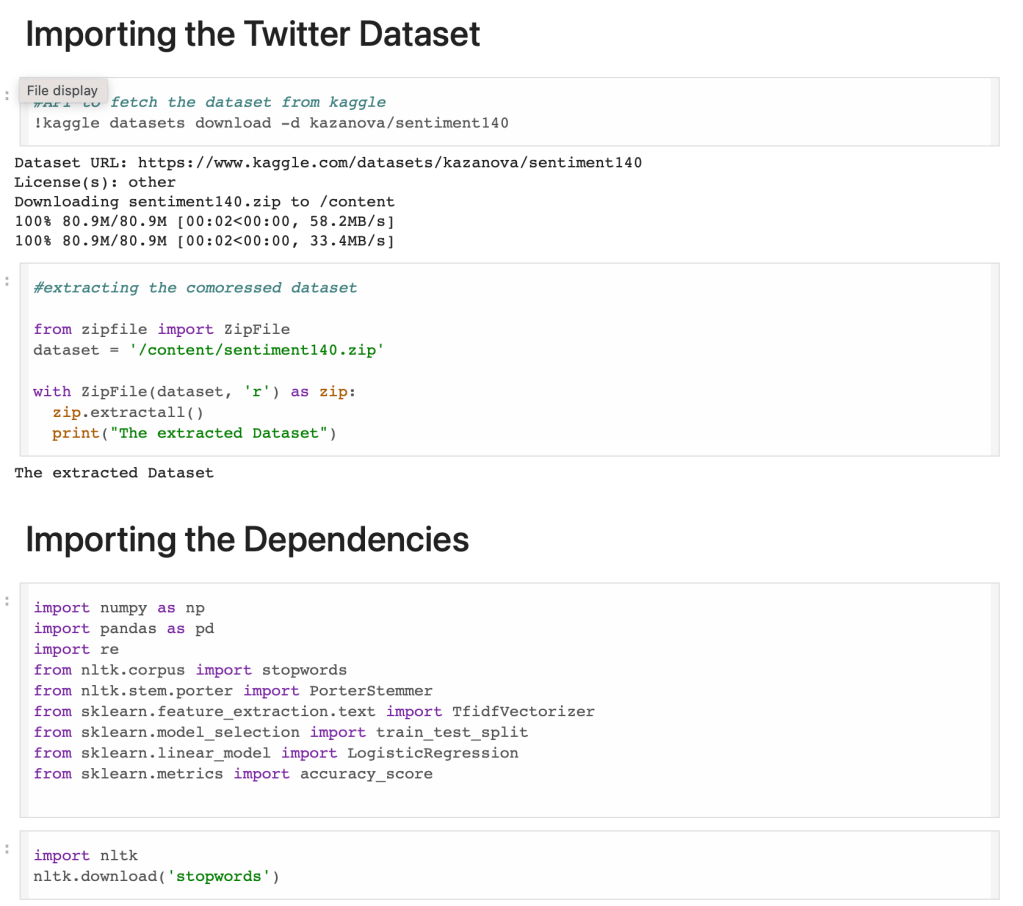The height and width of the screenshot is (906, 1023).
Task: Click the TfidfVectorizer import line
Action: pyautogui.click(x=313, y=712)
